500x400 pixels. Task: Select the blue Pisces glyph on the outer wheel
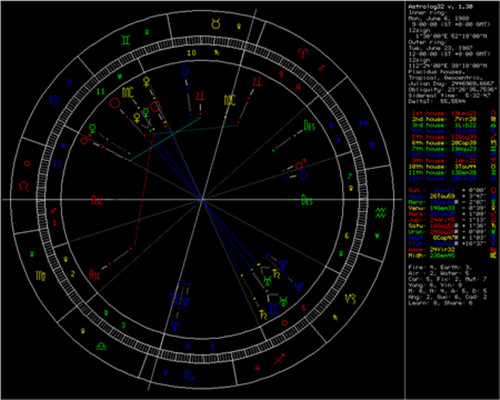pos(364,123)
